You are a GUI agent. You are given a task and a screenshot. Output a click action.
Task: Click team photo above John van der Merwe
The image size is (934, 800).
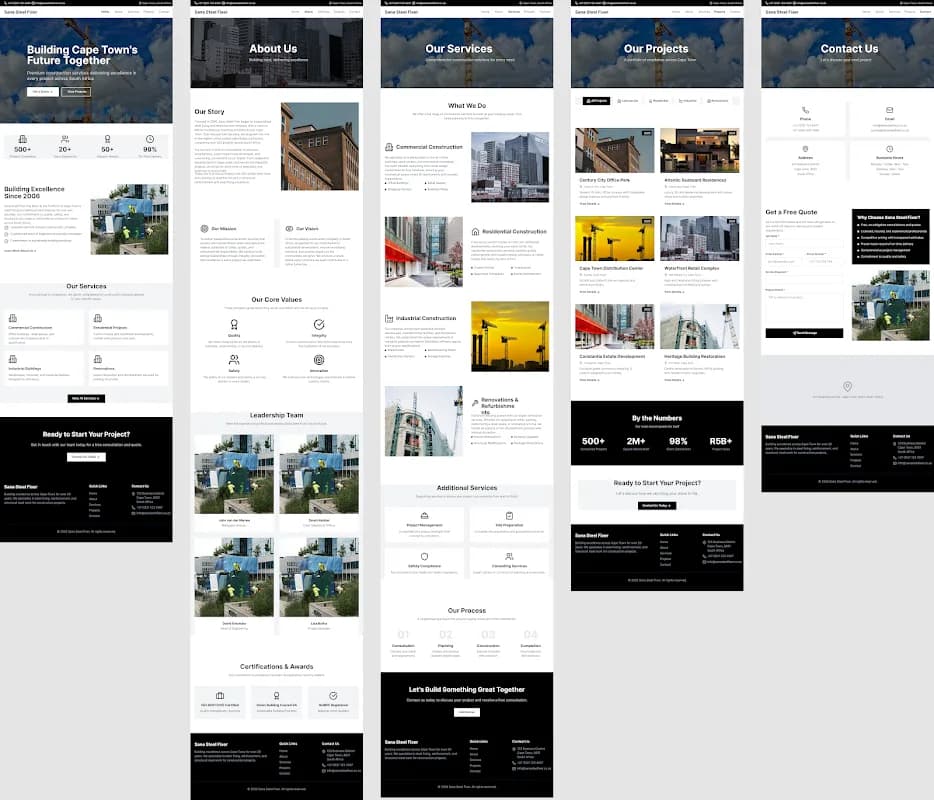click(x=234, y=474)
